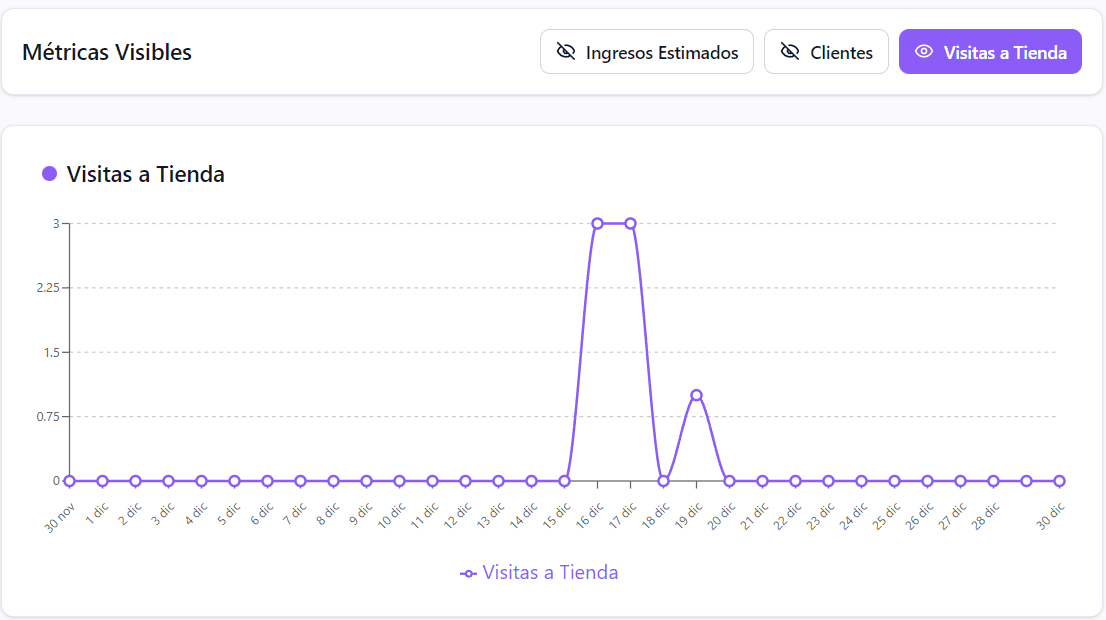The image size is (1106, 620).
Task: Click the Ingresos Estimados button
Action: [647, 50]
